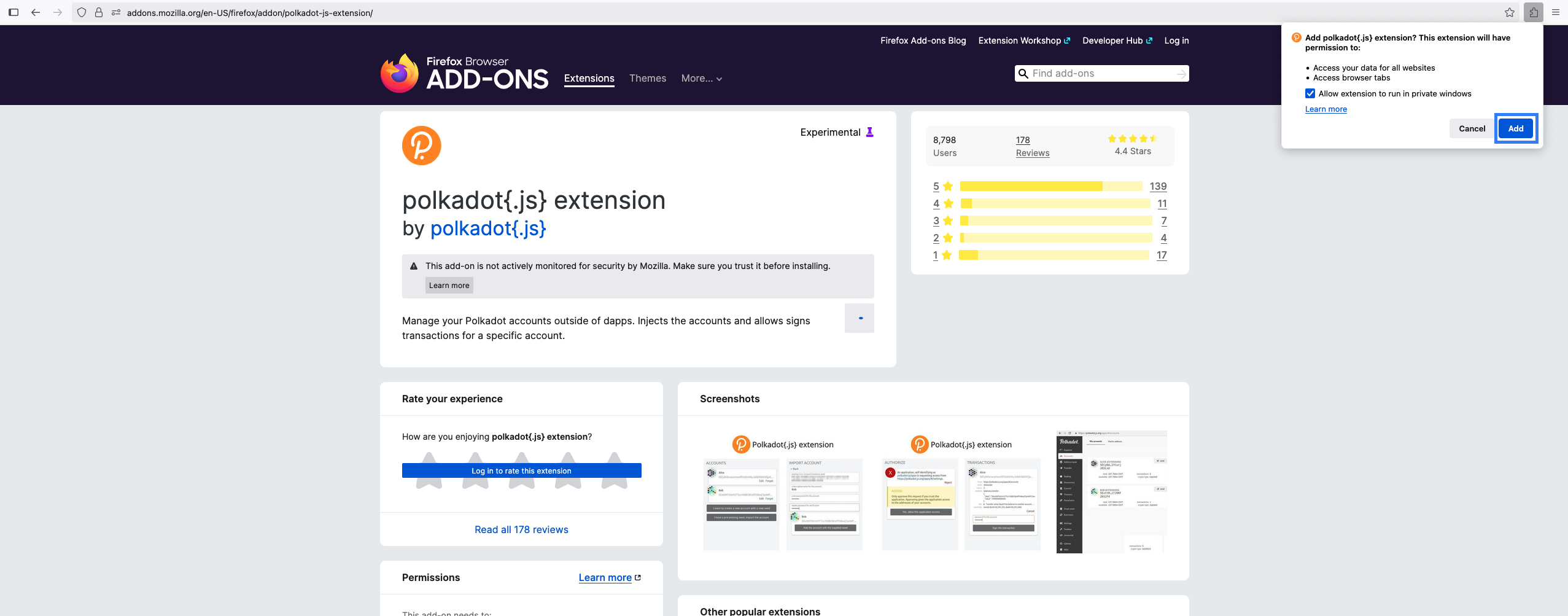Click Log in at top
Viewport: 1568px width, 616px height.
(1177, 41)
